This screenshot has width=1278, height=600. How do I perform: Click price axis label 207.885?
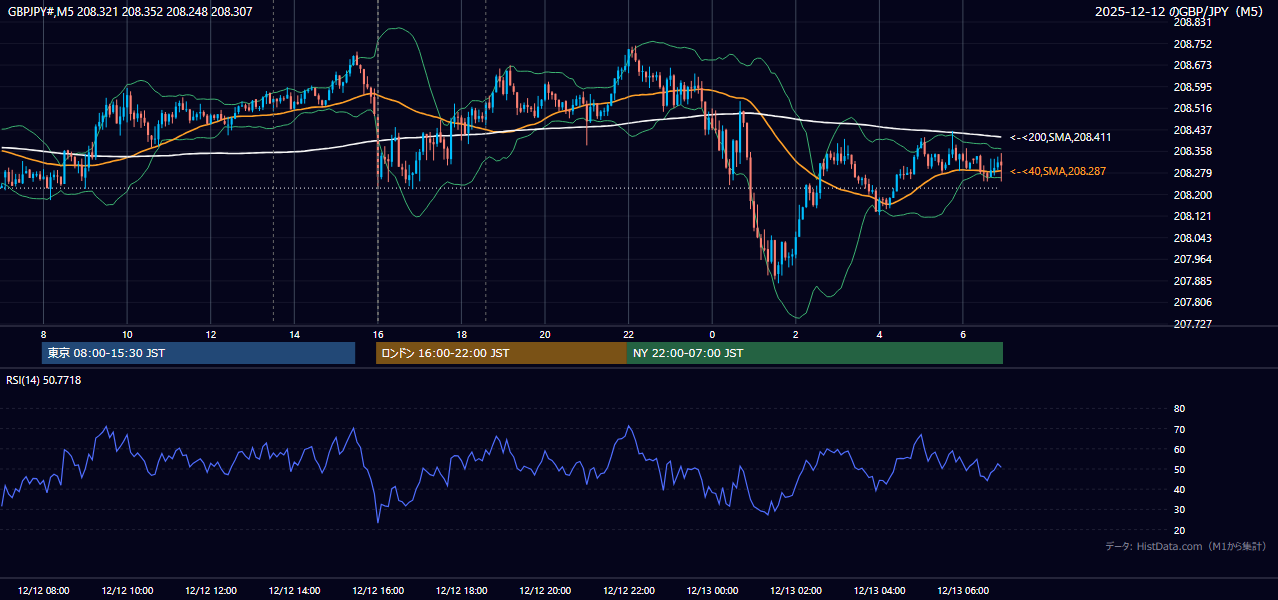coord(1192,281)
